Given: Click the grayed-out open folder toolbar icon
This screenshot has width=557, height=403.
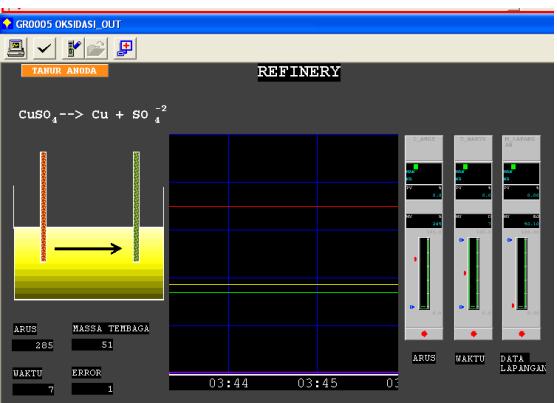Looking at the screenshot, I should coord(96,48).
